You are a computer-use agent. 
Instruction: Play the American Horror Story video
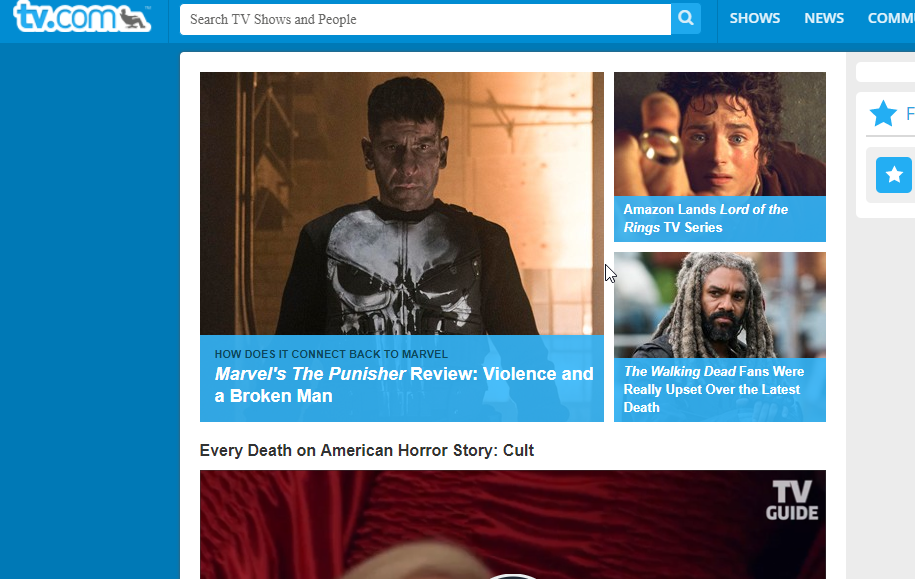click(512, 524)
